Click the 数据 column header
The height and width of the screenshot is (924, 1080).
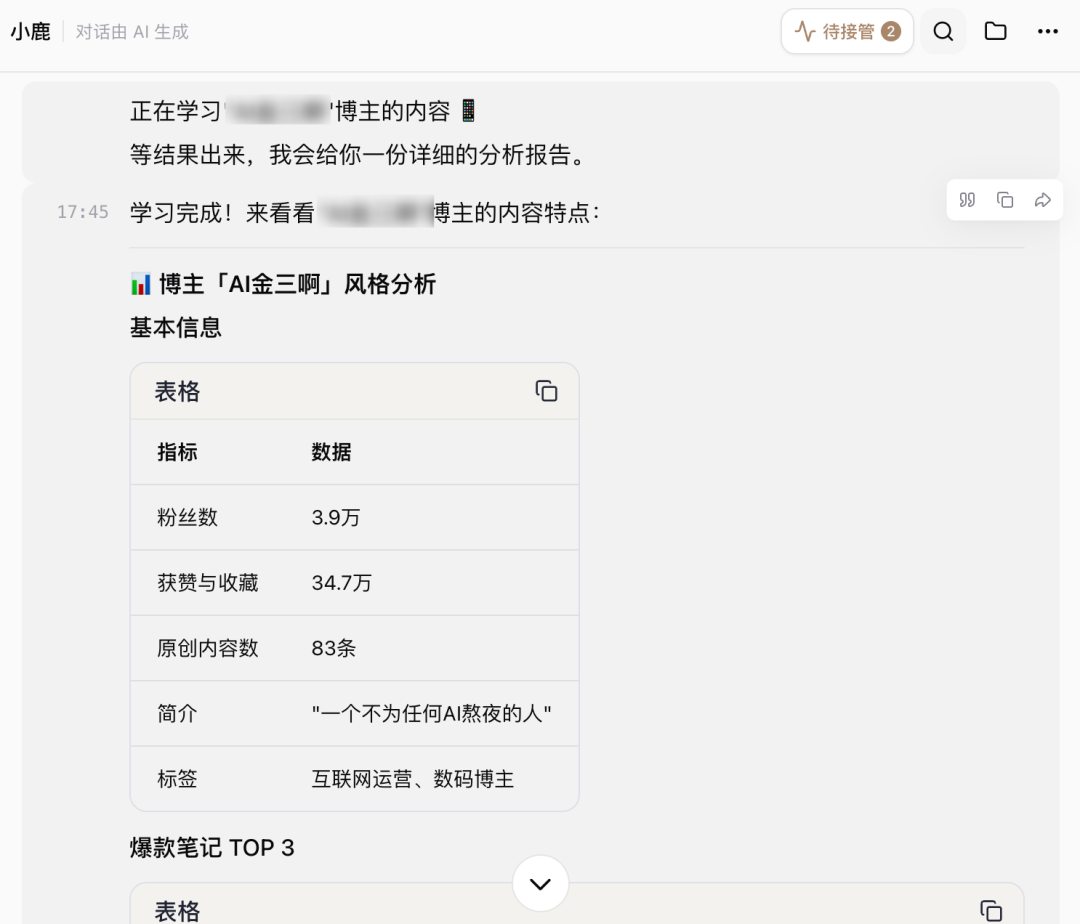click(x=331, y=452)
